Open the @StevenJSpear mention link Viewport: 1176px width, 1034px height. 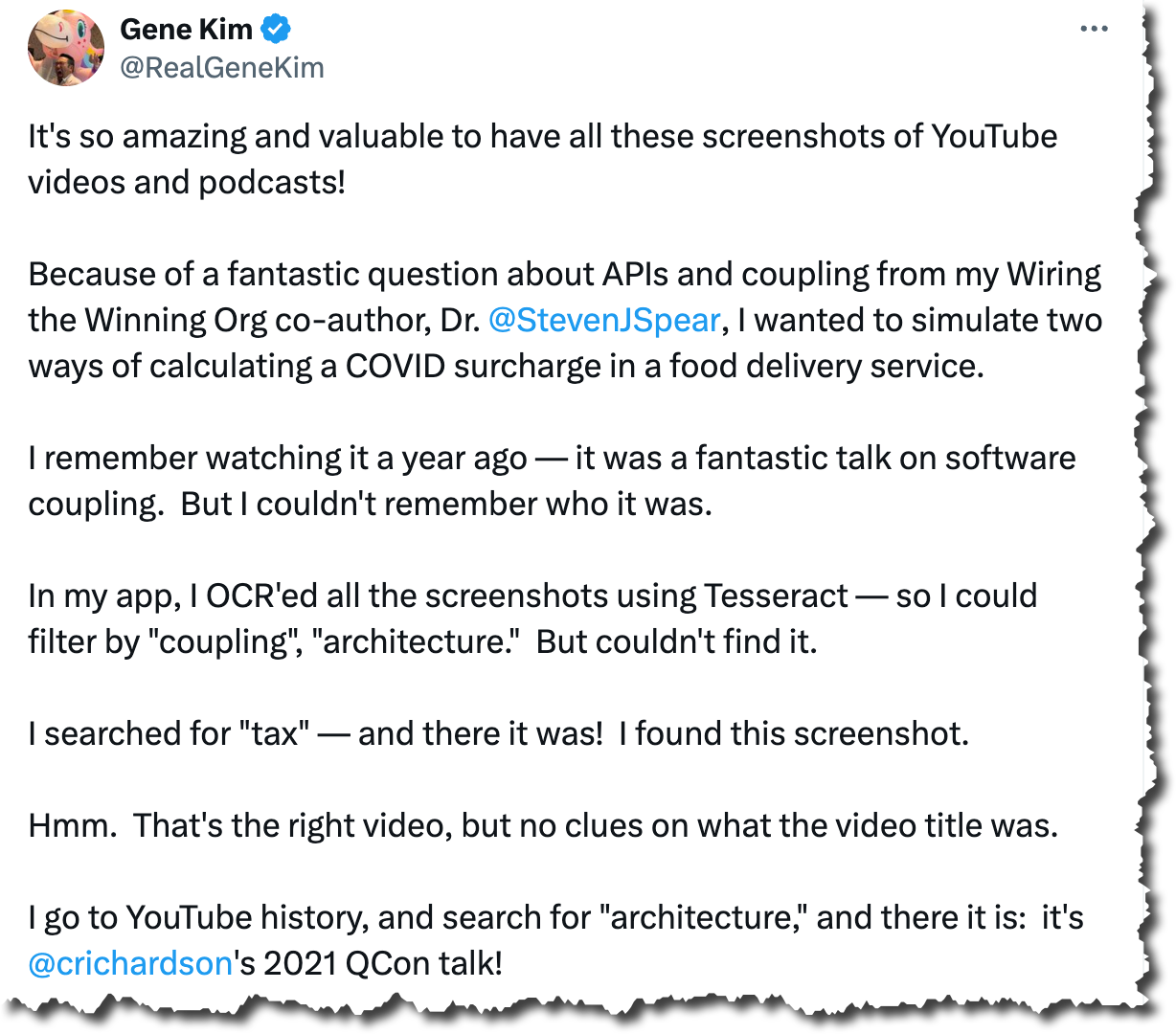coord(604,320)
